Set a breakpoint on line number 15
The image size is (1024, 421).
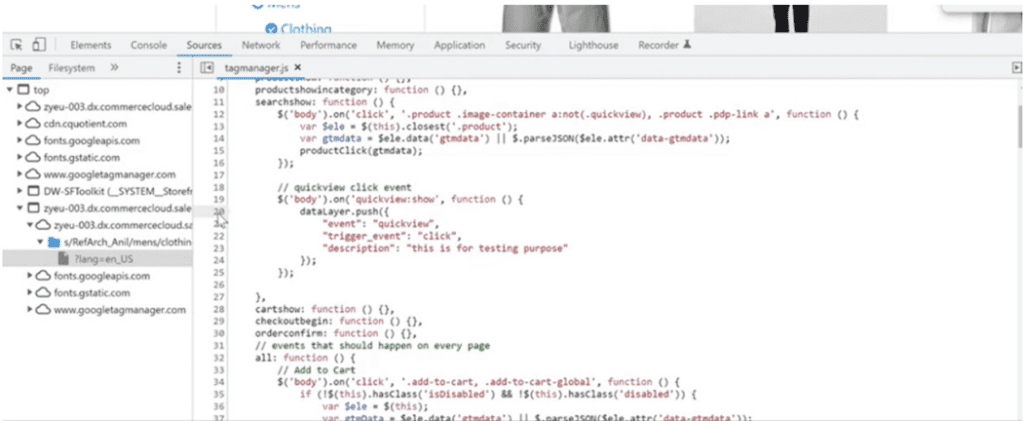coord(220,151)
